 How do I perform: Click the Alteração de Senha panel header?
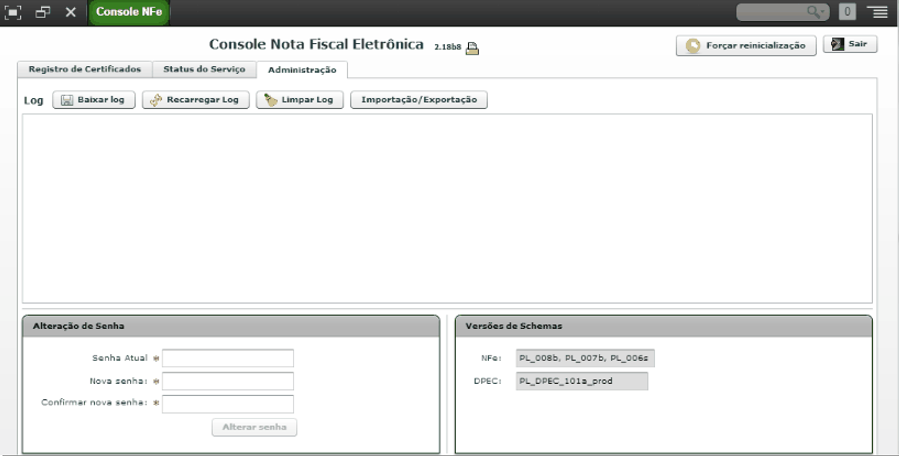[231, 326]
